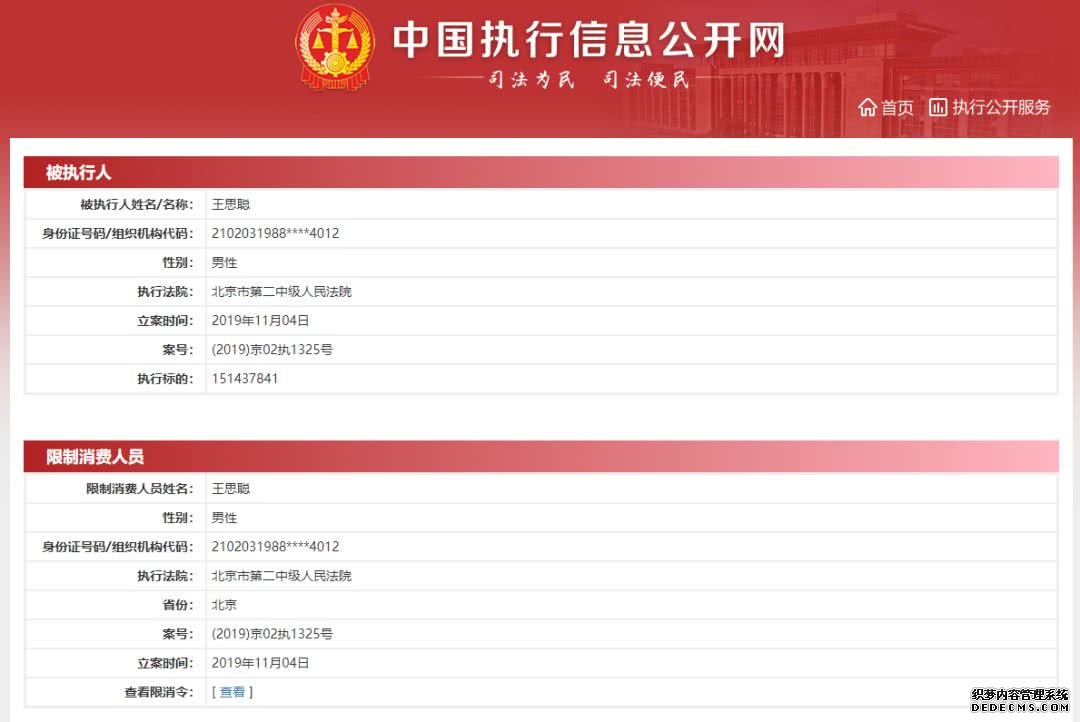Click the 执行标的 value 151437841
The height and width of the screenshot is (722, 1080).
245,379
